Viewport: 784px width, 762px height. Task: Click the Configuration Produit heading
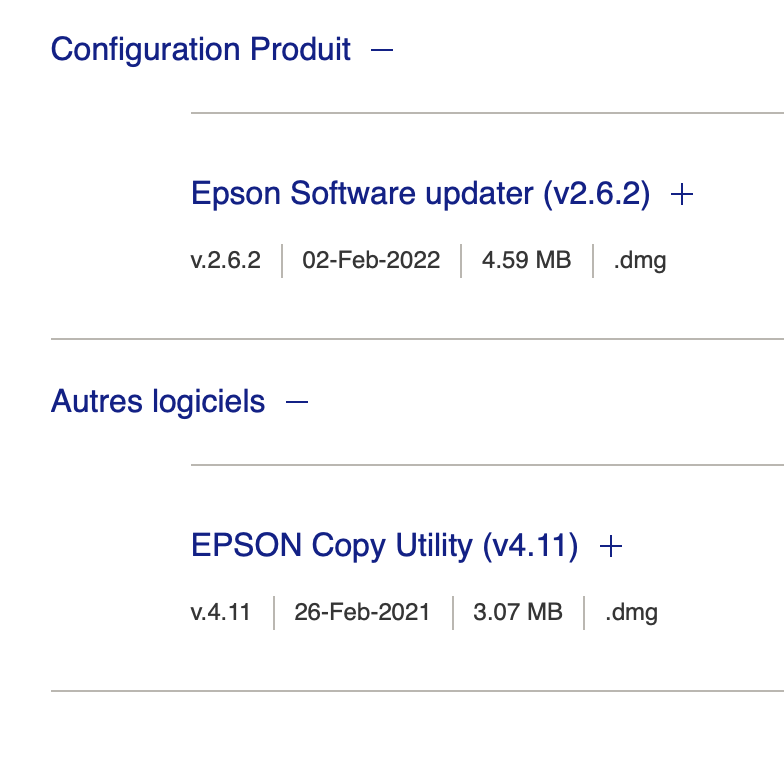(x=200, y=49)
